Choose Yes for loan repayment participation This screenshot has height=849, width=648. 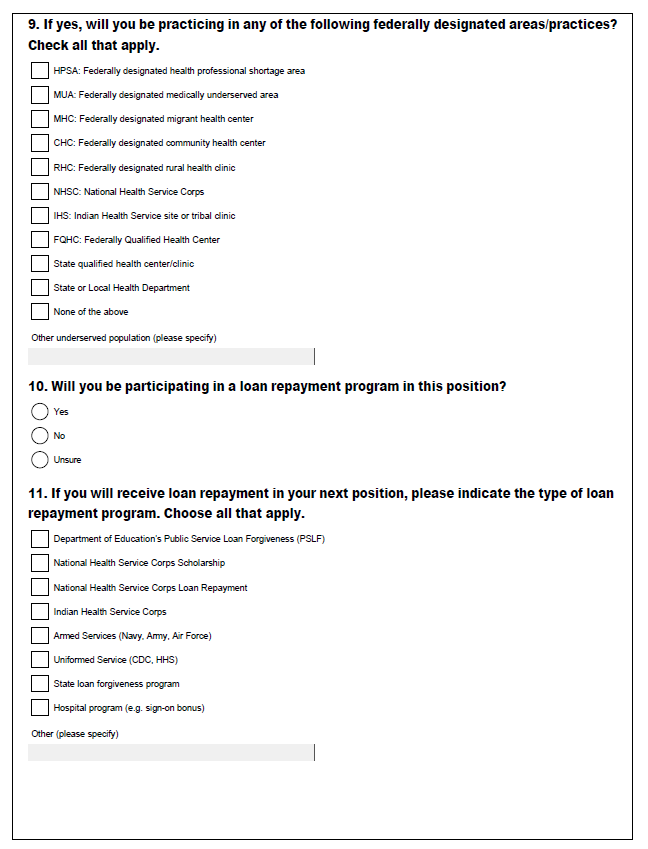[40, 411]
